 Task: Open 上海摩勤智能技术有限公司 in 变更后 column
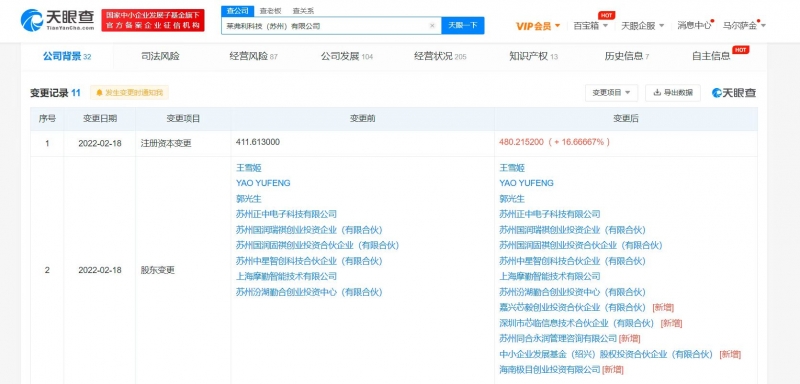[x=549, y=276]
